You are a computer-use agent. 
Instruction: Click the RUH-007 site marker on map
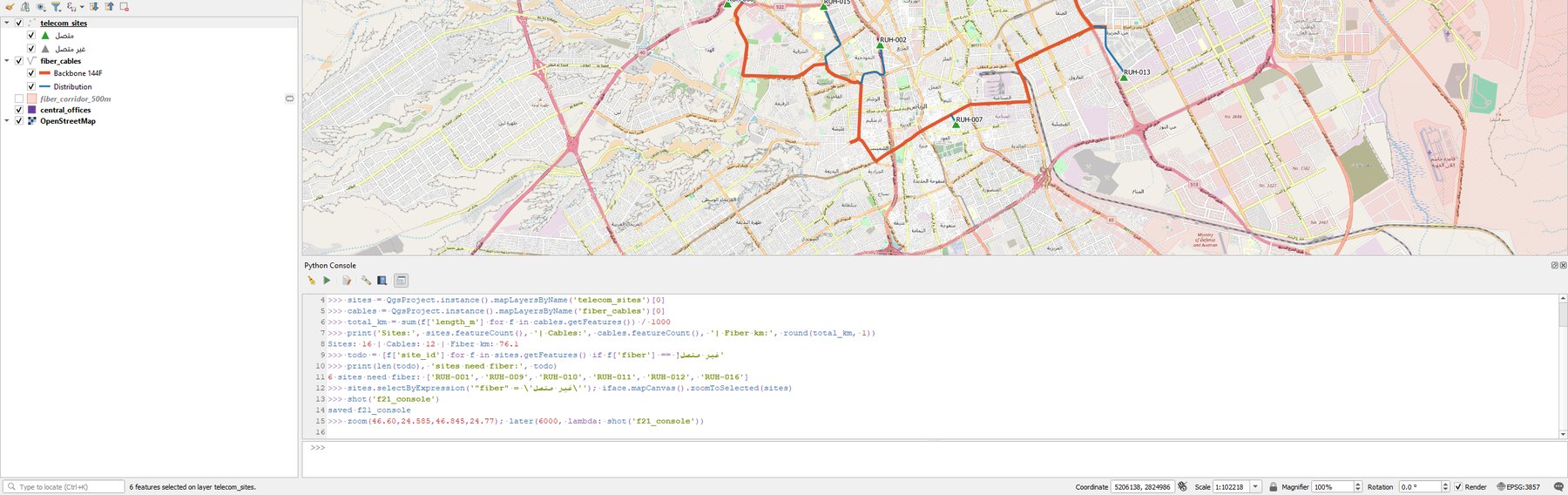point(956,125)
